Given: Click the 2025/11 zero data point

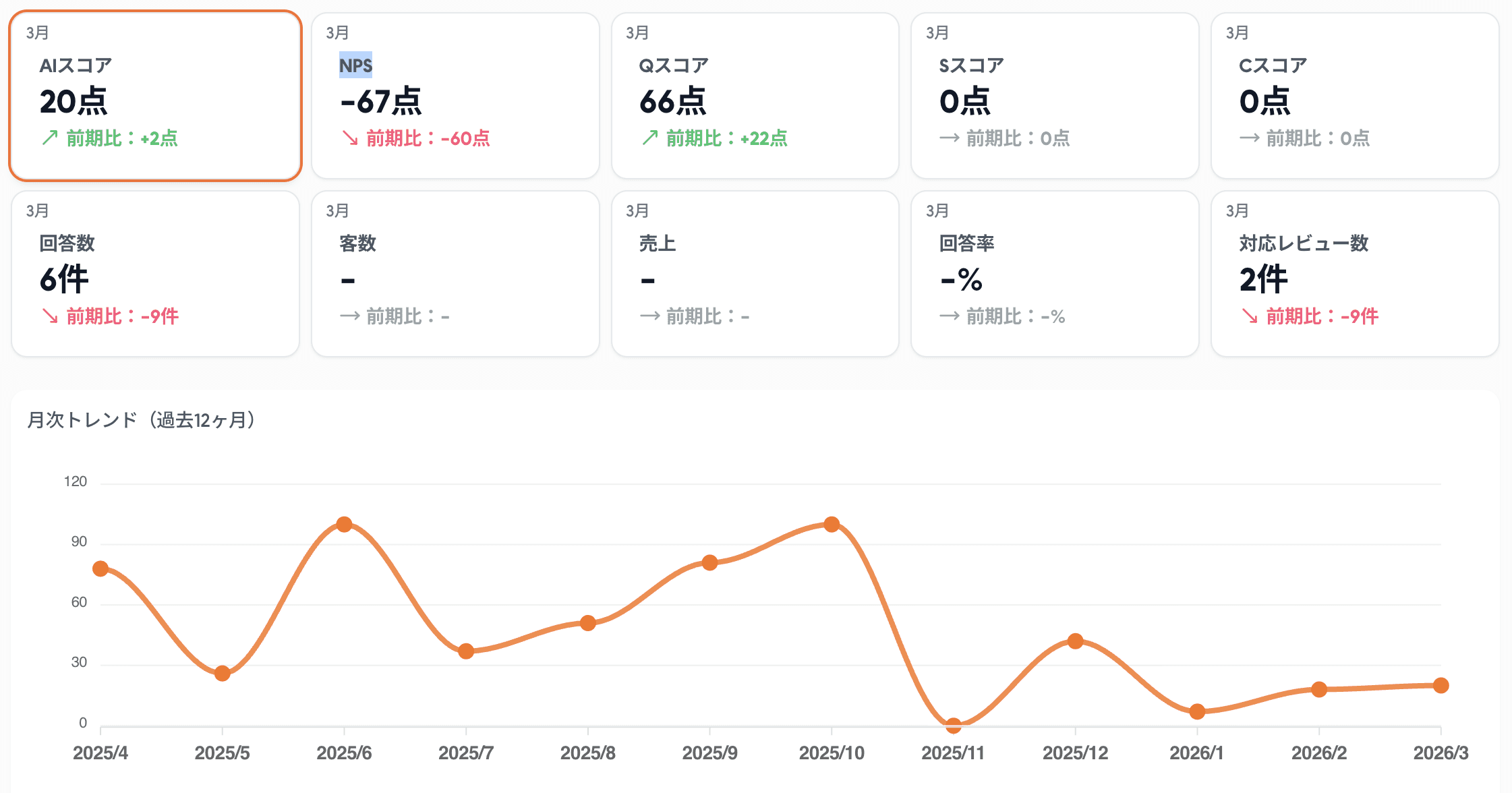Looking at the screenshot, I should tap(953, 726).
